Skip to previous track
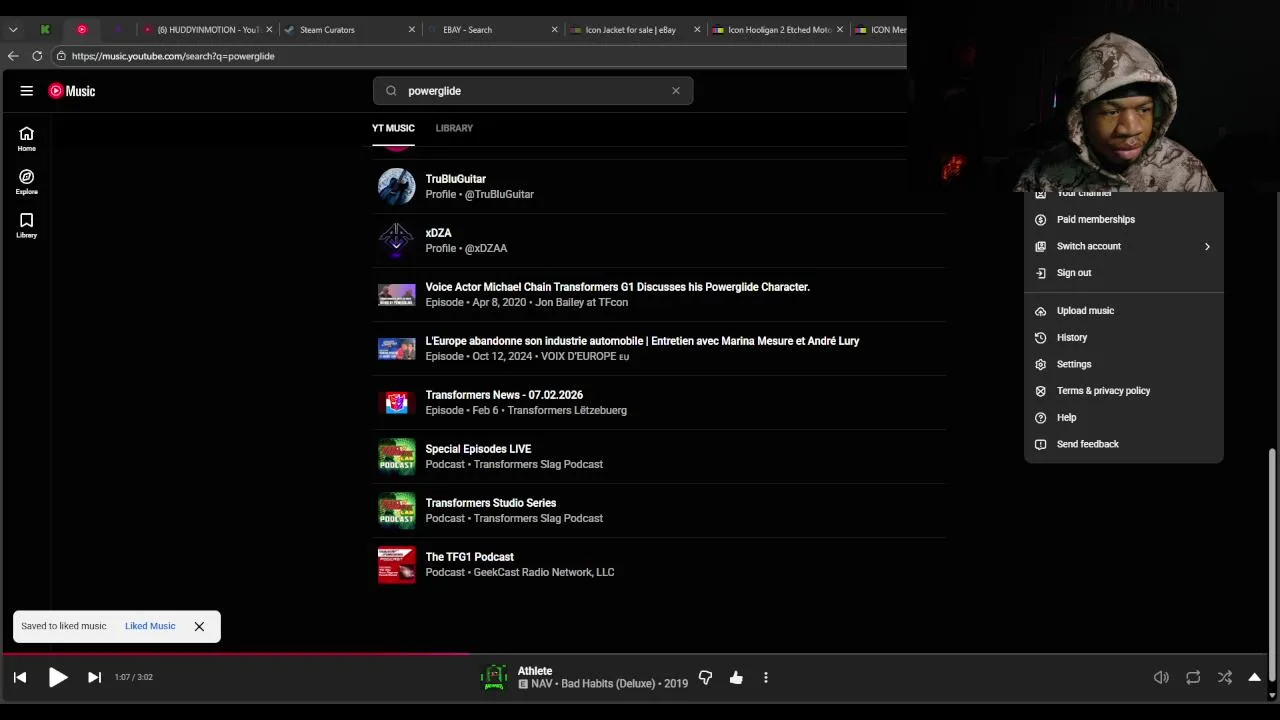Image resolution: width=1280 pixels, height=720 pixels. pos(20,677)
